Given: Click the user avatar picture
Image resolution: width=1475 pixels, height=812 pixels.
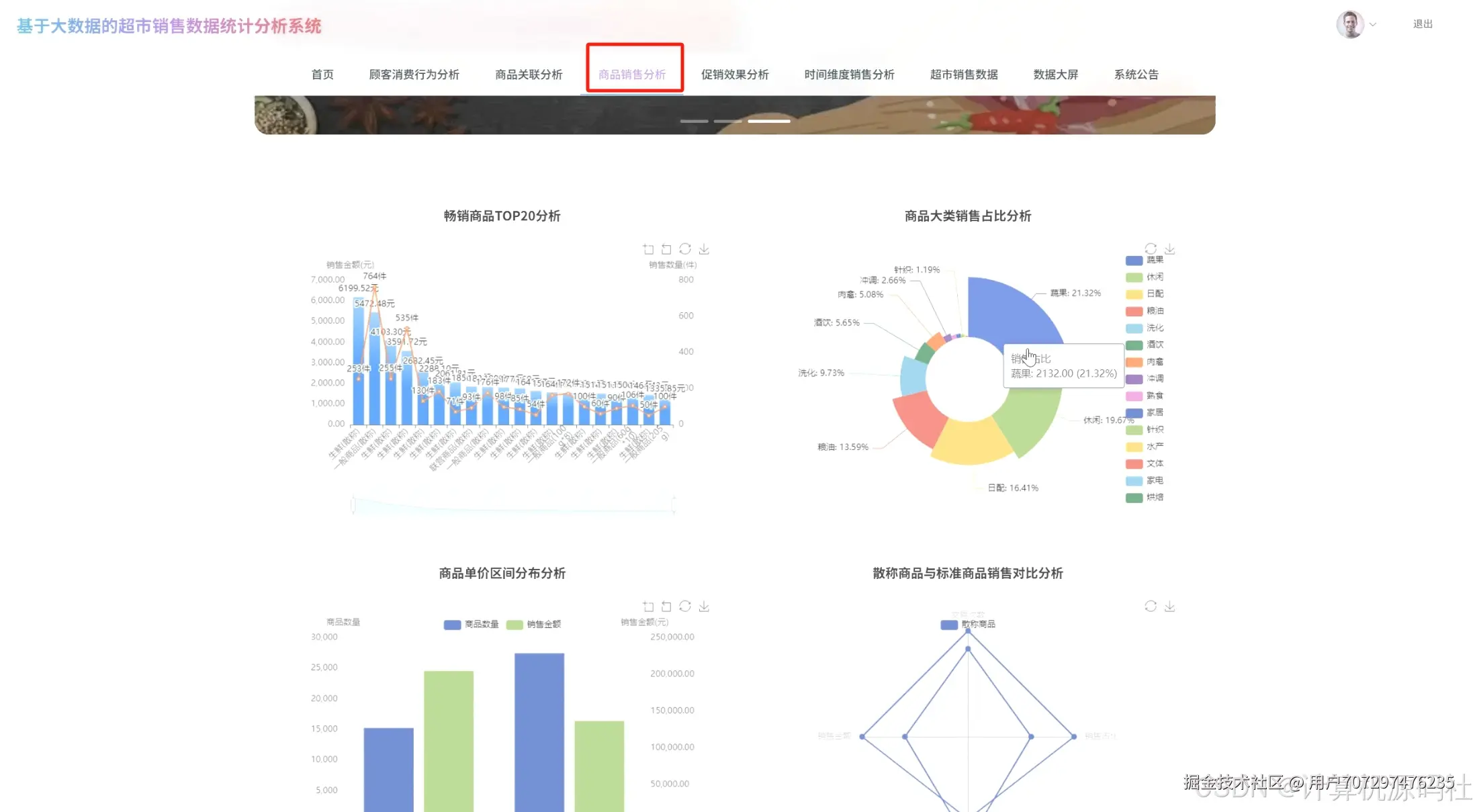Looking at the screenshot, I should [x=1350, y=25].
